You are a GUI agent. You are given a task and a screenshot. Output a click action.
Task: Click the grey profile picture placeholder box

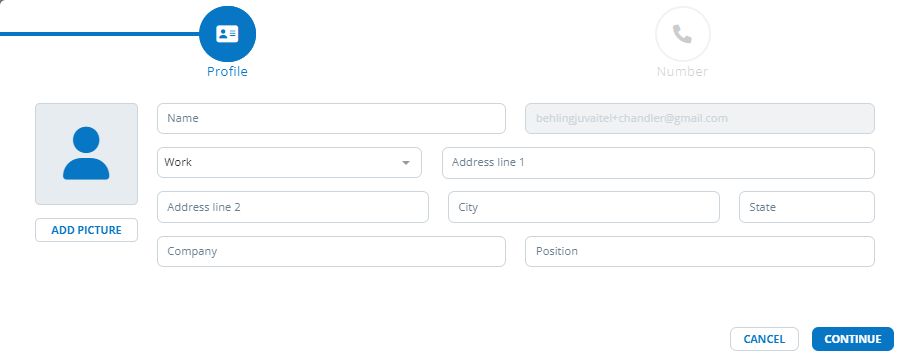coord(87,154)
